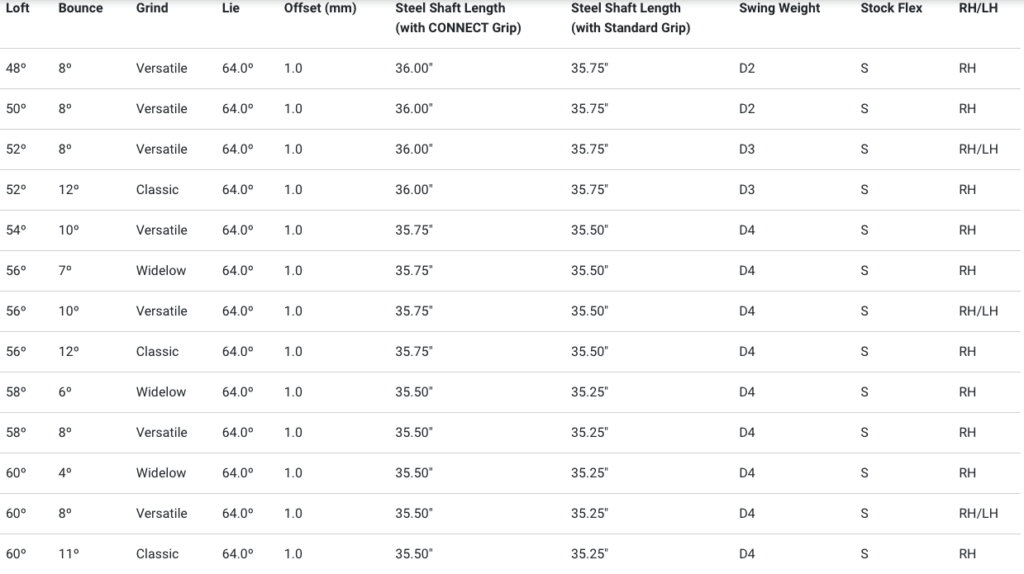
Task: Select the Grind column header
Action: [x=152, y=8]
